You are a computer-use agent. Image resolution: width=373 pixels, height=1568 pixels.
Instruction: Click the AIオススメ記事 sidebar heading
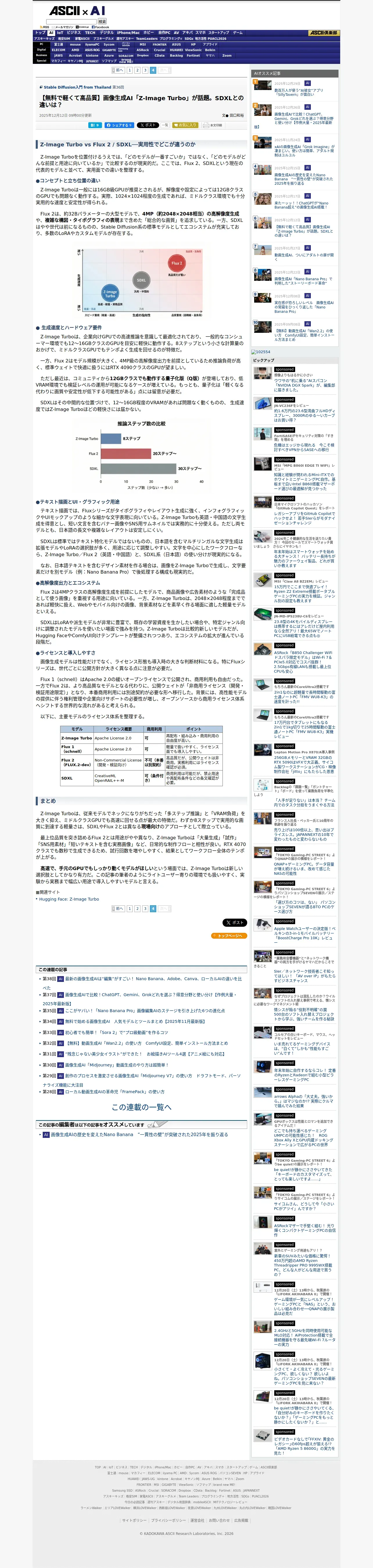coord(295,73)
